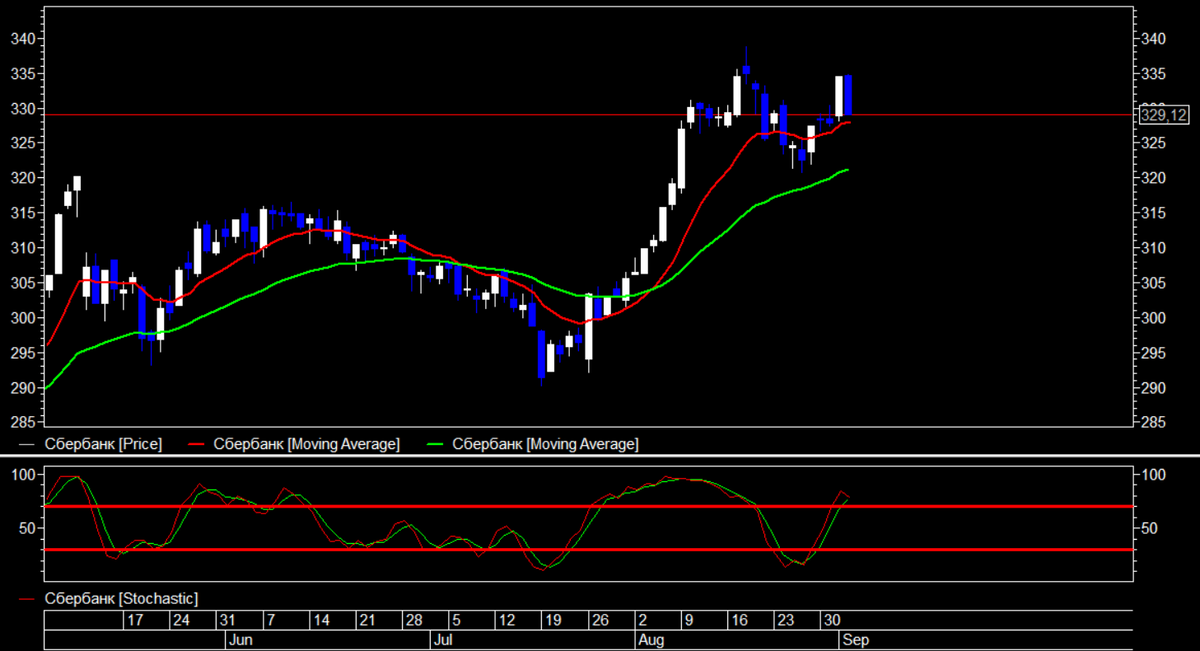Pick the 24 date marker on timeline
Image resolution: width=1200 pixels, height=651 pixels.
click(182, 620)
